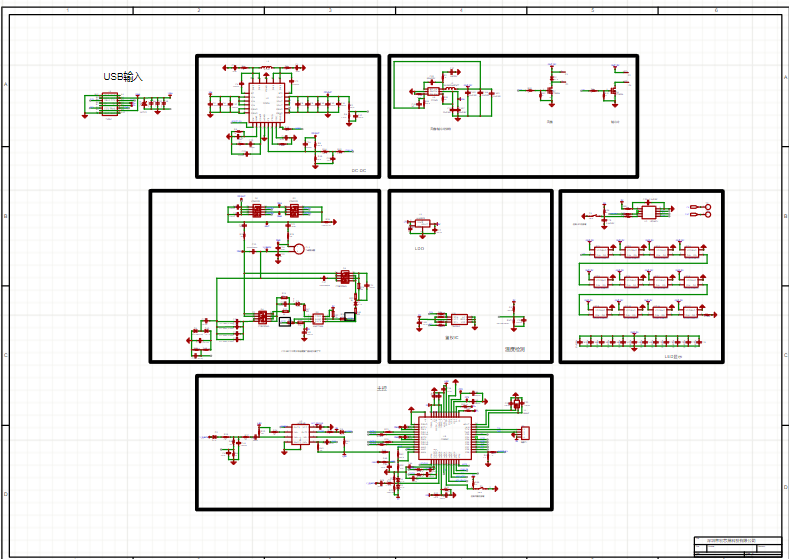Select the large square IC in the DC DC block
The width and height of the screenshot is (789, 559).
[x=266, y=103]
